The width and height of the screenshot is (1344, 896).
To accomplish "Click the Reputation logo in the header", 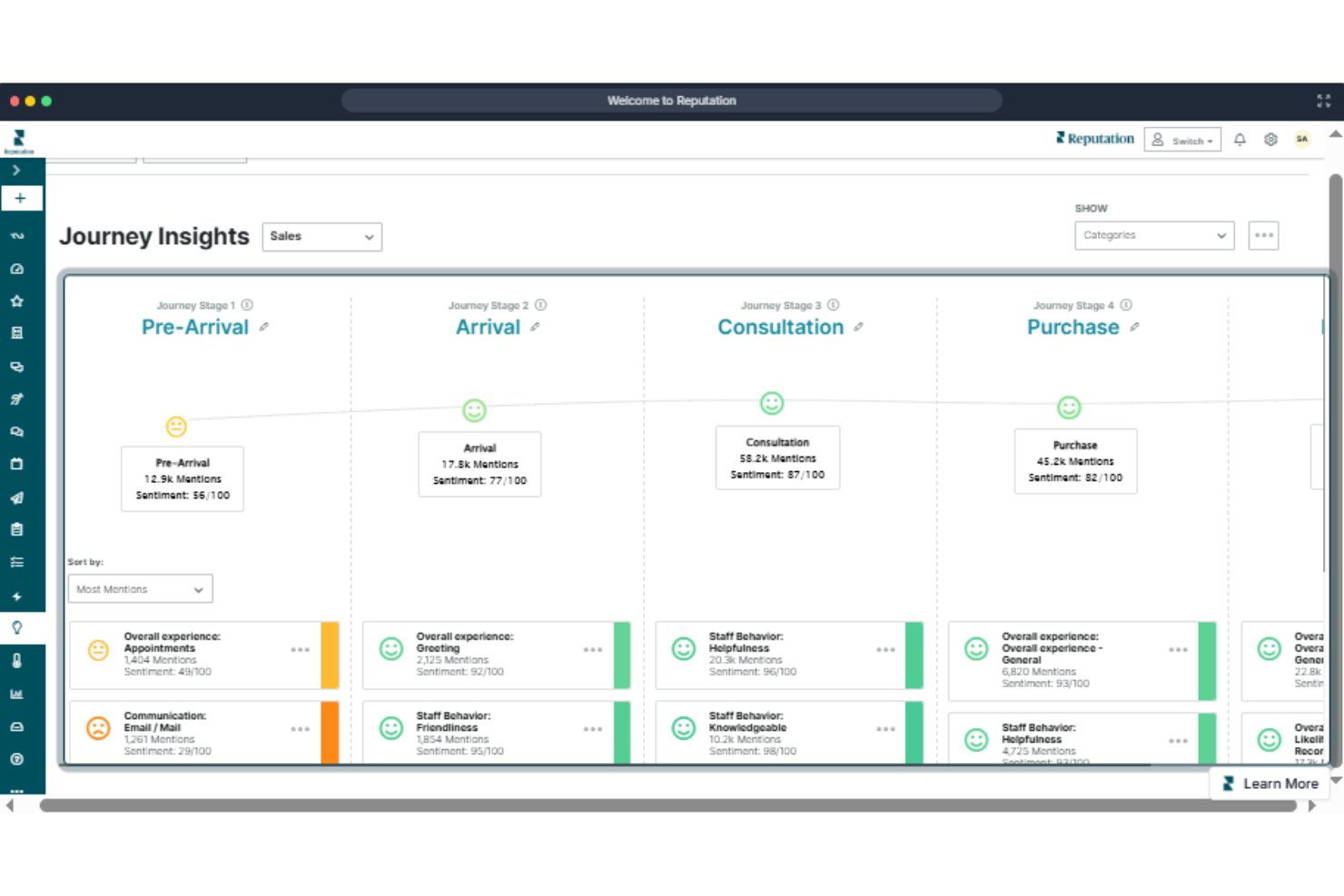I will [x=1094, y=138].
